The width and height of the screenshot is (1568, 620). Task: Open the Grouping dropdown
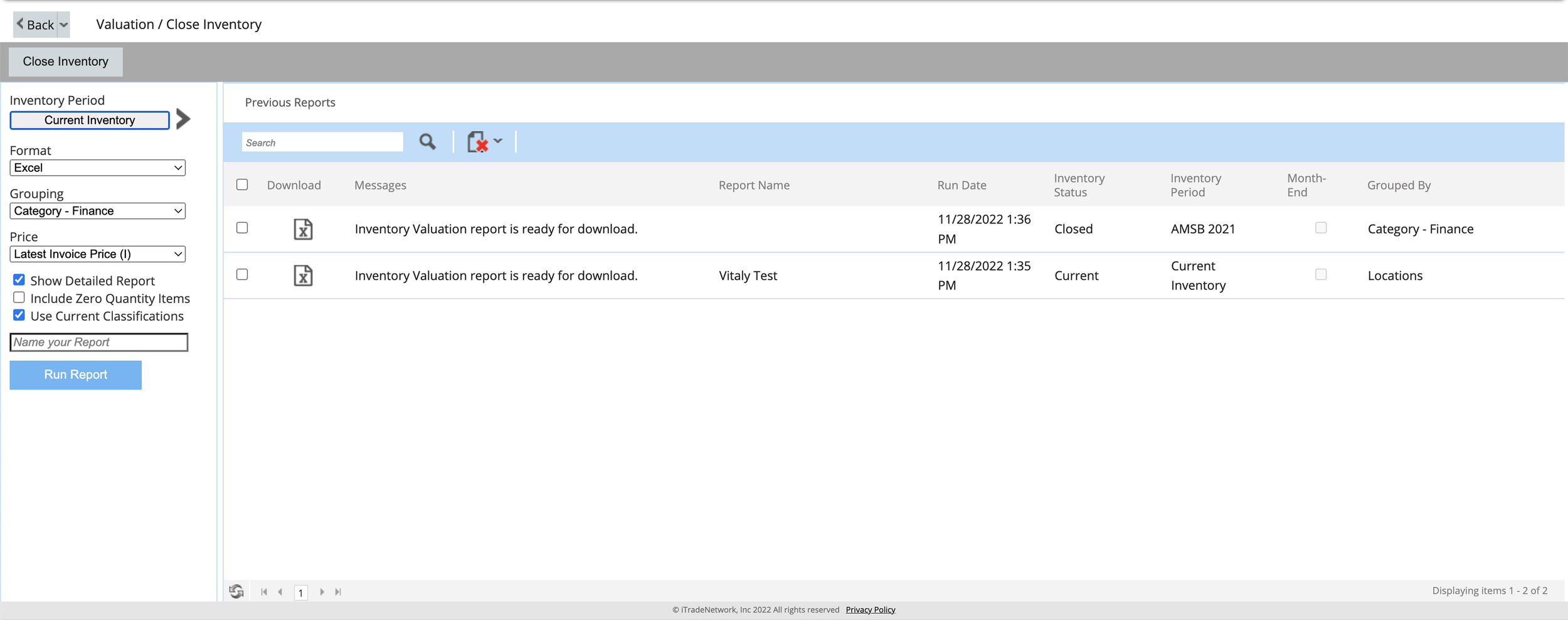(x=98, y=211)
